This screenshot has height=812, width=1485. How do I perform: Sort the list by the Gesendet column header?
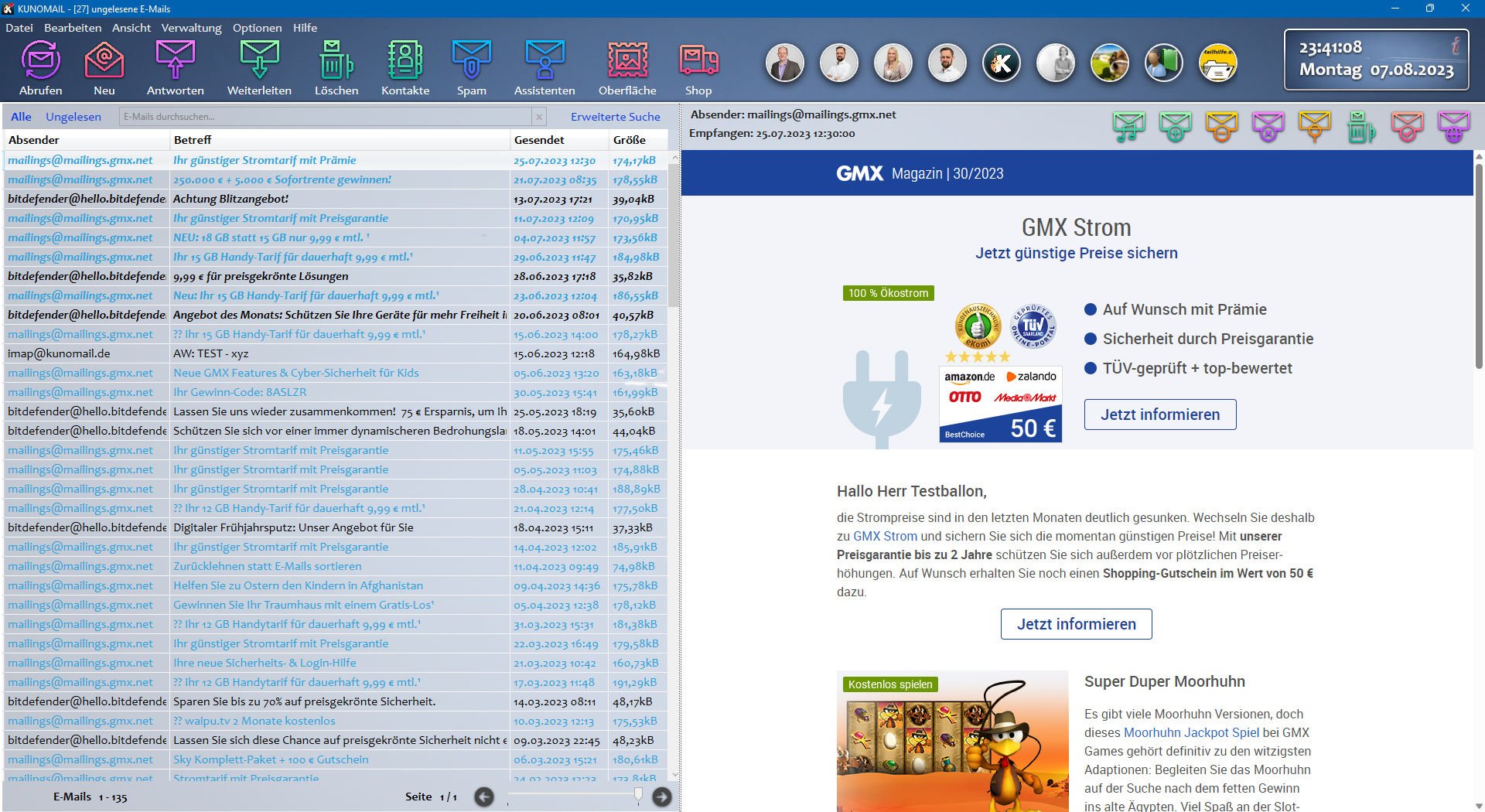(x=559, y=140)
